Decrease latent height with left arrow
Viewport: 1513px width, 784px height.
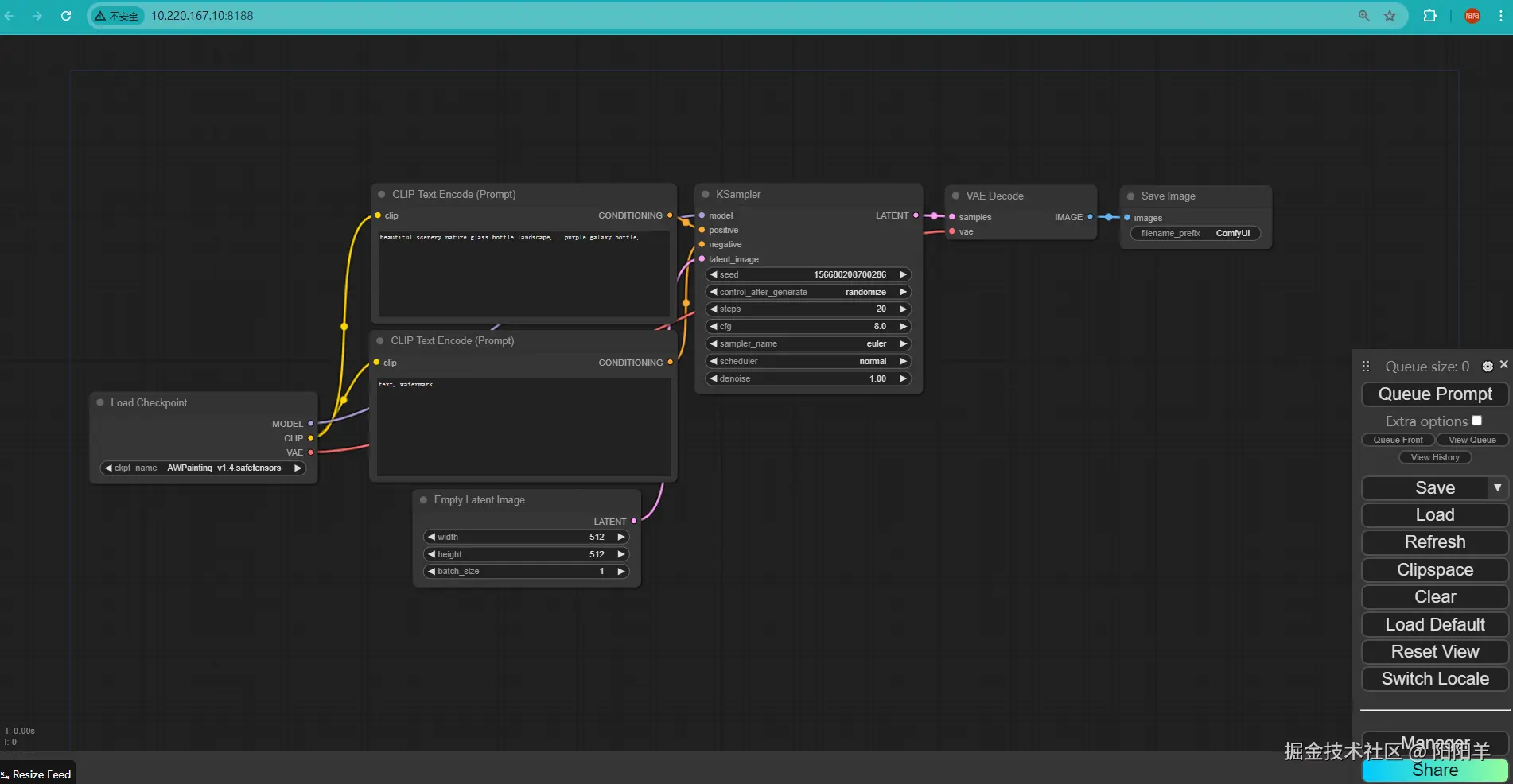431,555
